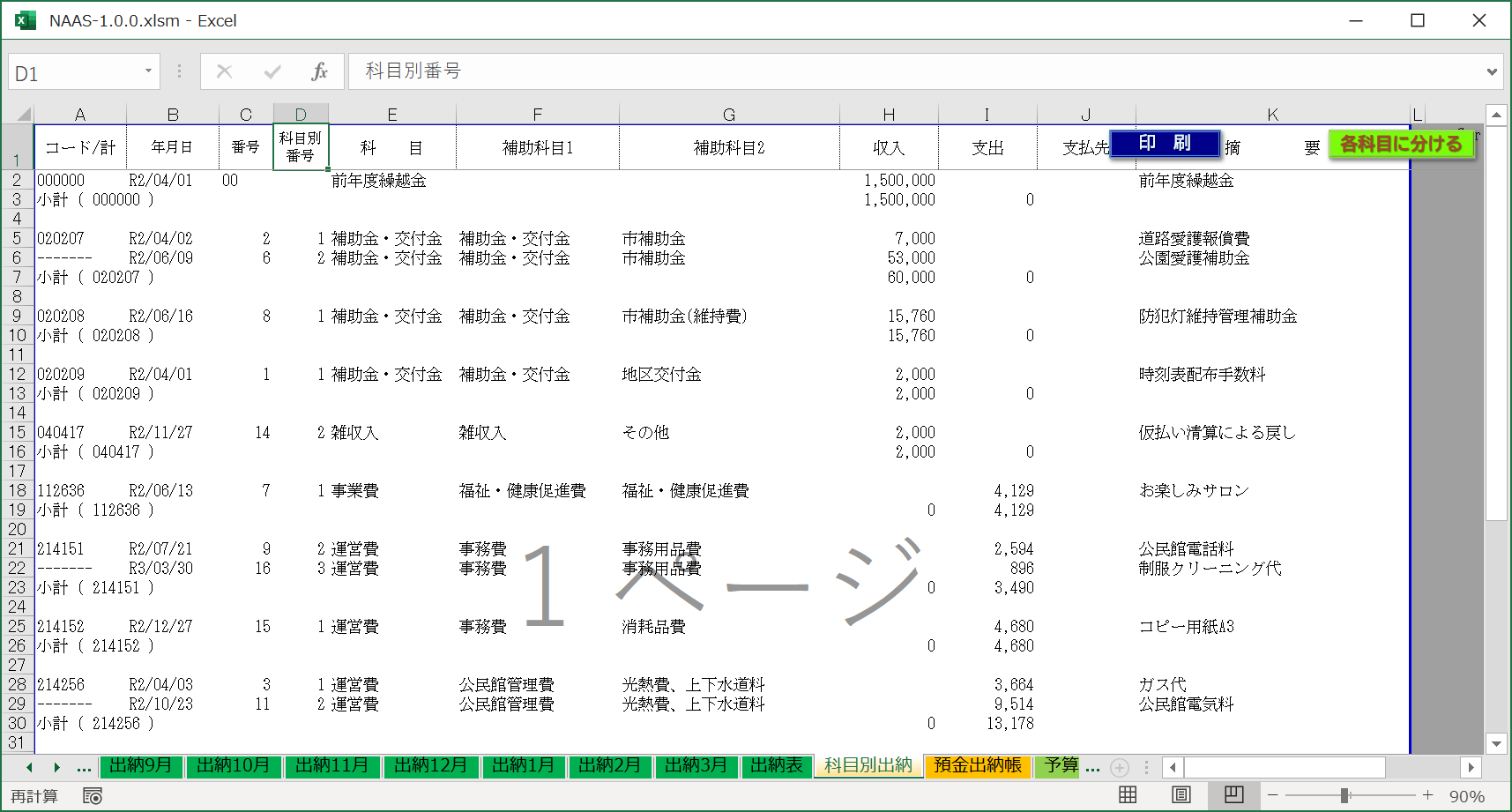The width and height of the screenshot is (1512, 812).
Task: Add a new sheet with plus icon
Action: point(1120,767)
